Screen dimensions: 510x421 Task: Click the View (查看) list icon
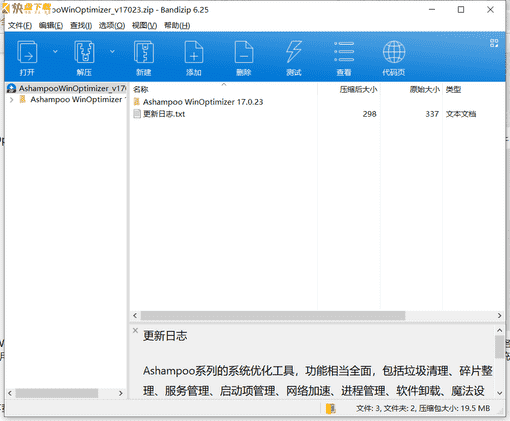(344, 52)
